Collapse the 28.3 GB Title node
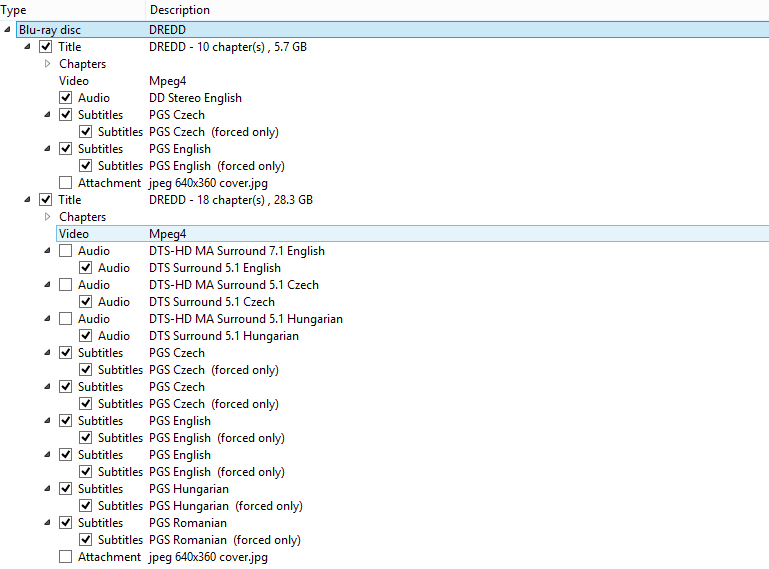 [27, 200]
